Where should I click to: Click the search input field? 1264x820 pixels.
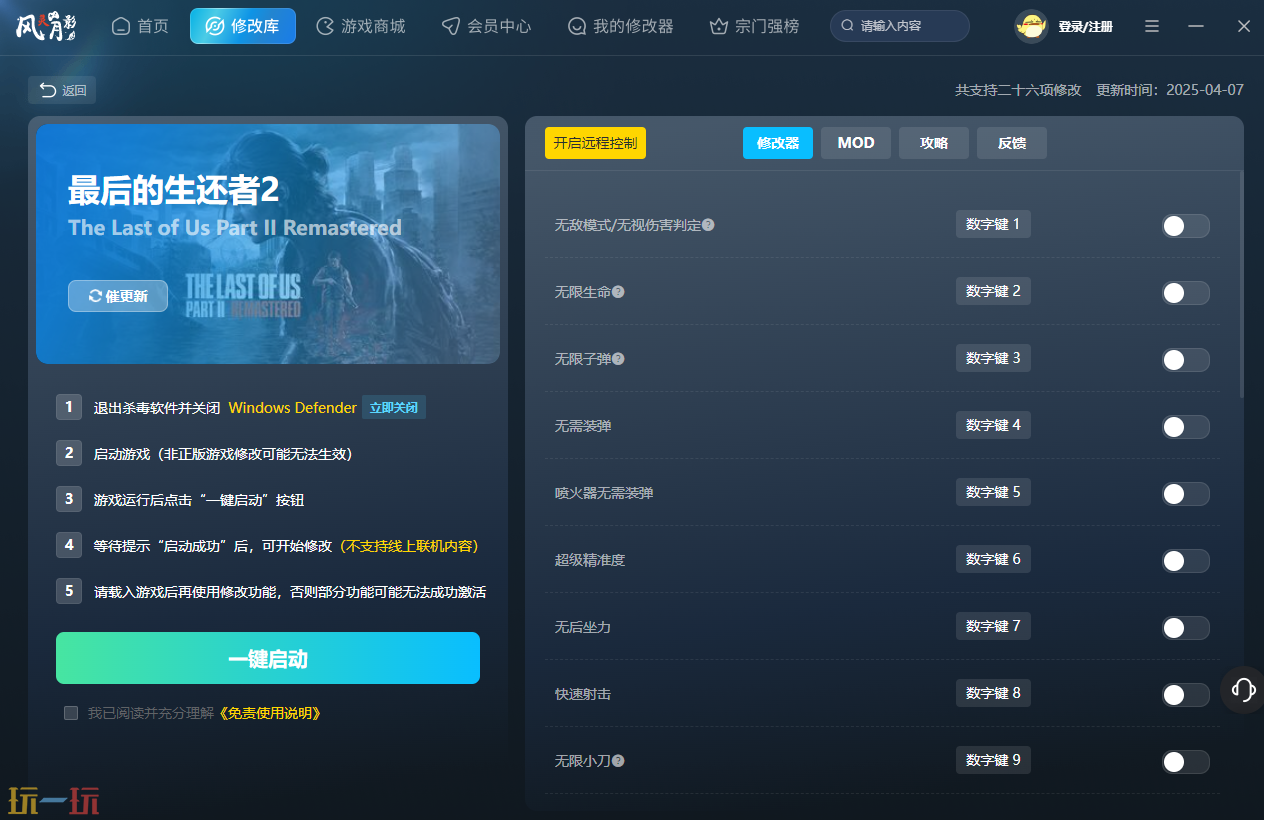(900, 26)
